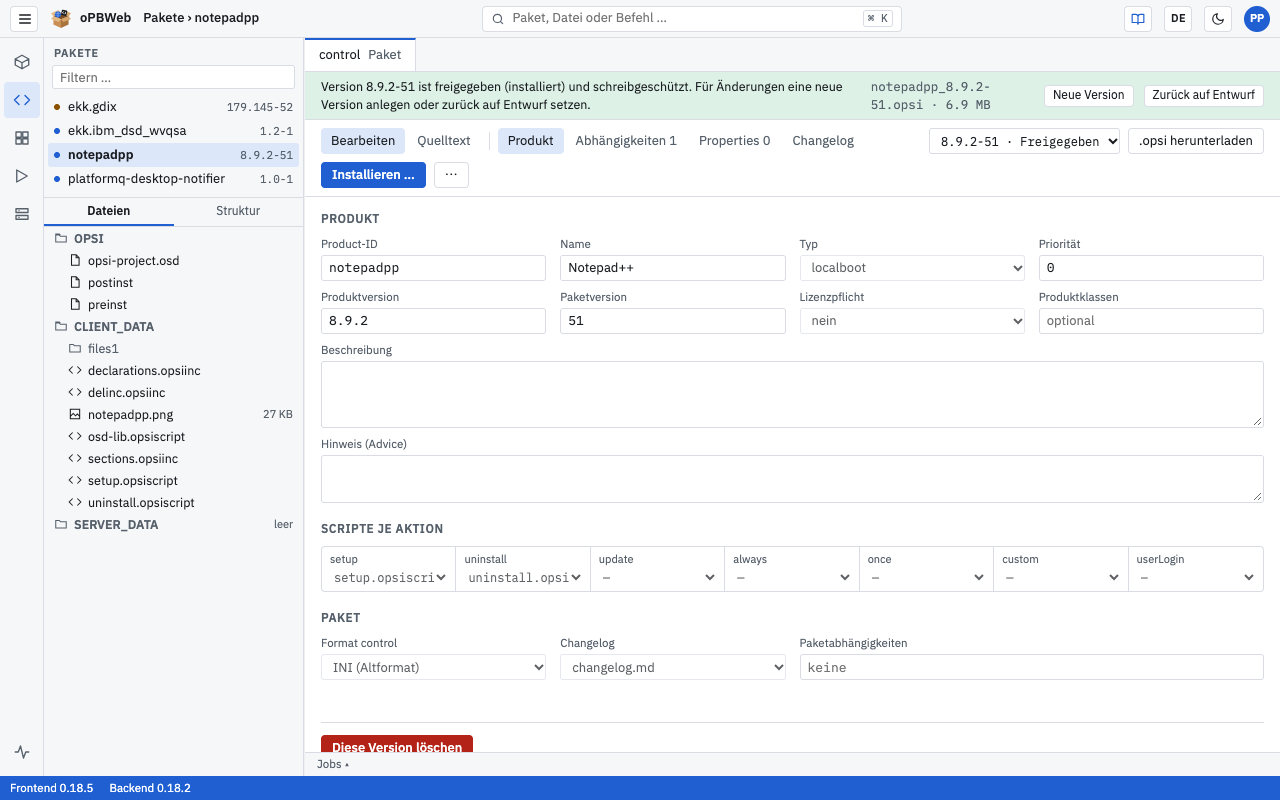Open the Changelog tab
The width and height of the screenshot is (1280, 800).
point(823,141)
